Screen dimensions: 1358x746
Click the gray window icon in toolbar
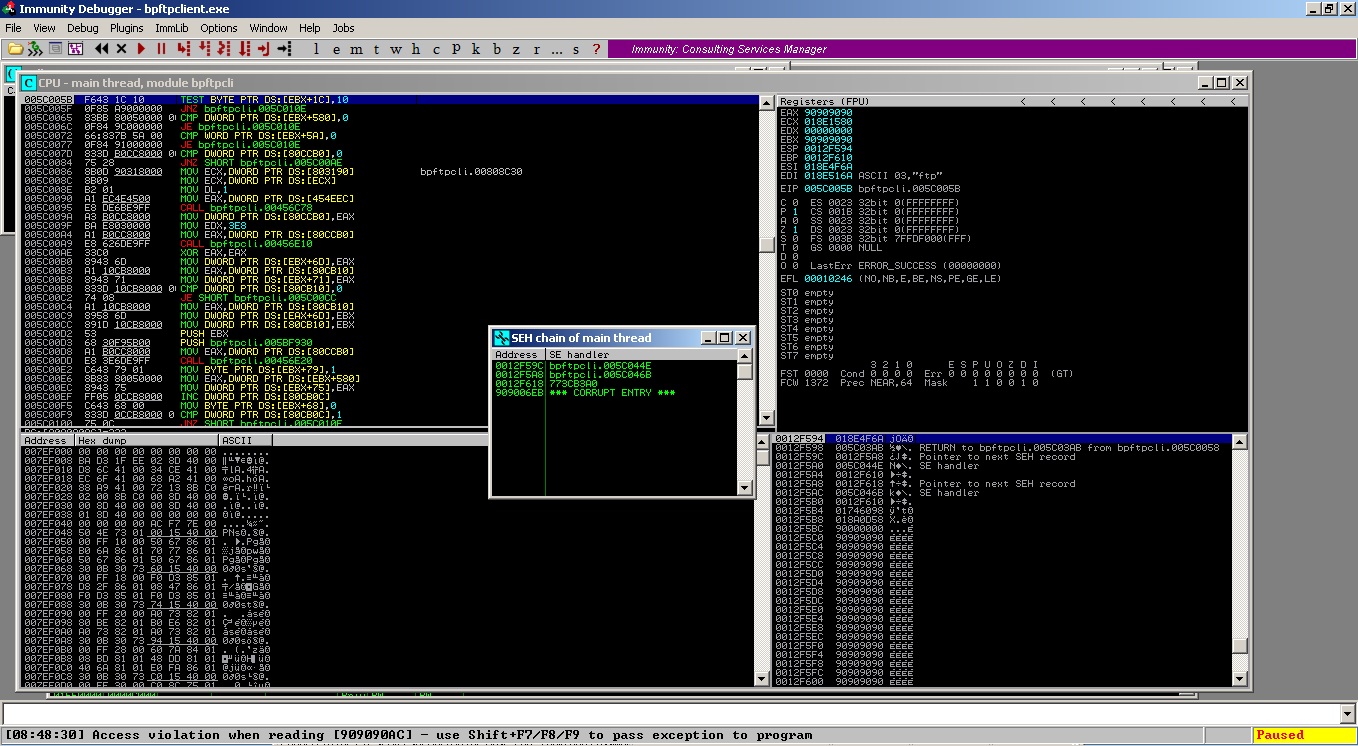(x=55, y=48)
